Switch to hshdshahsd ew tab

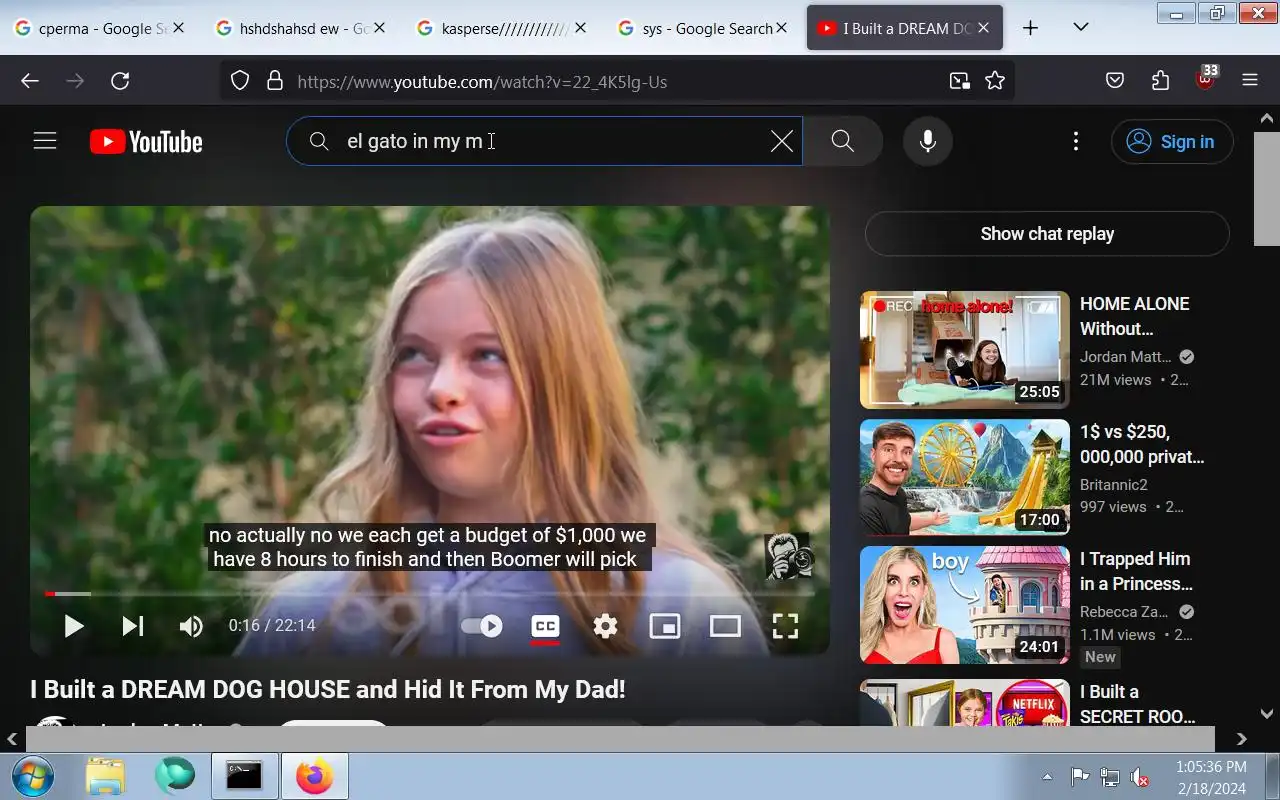tap(300, 28)
